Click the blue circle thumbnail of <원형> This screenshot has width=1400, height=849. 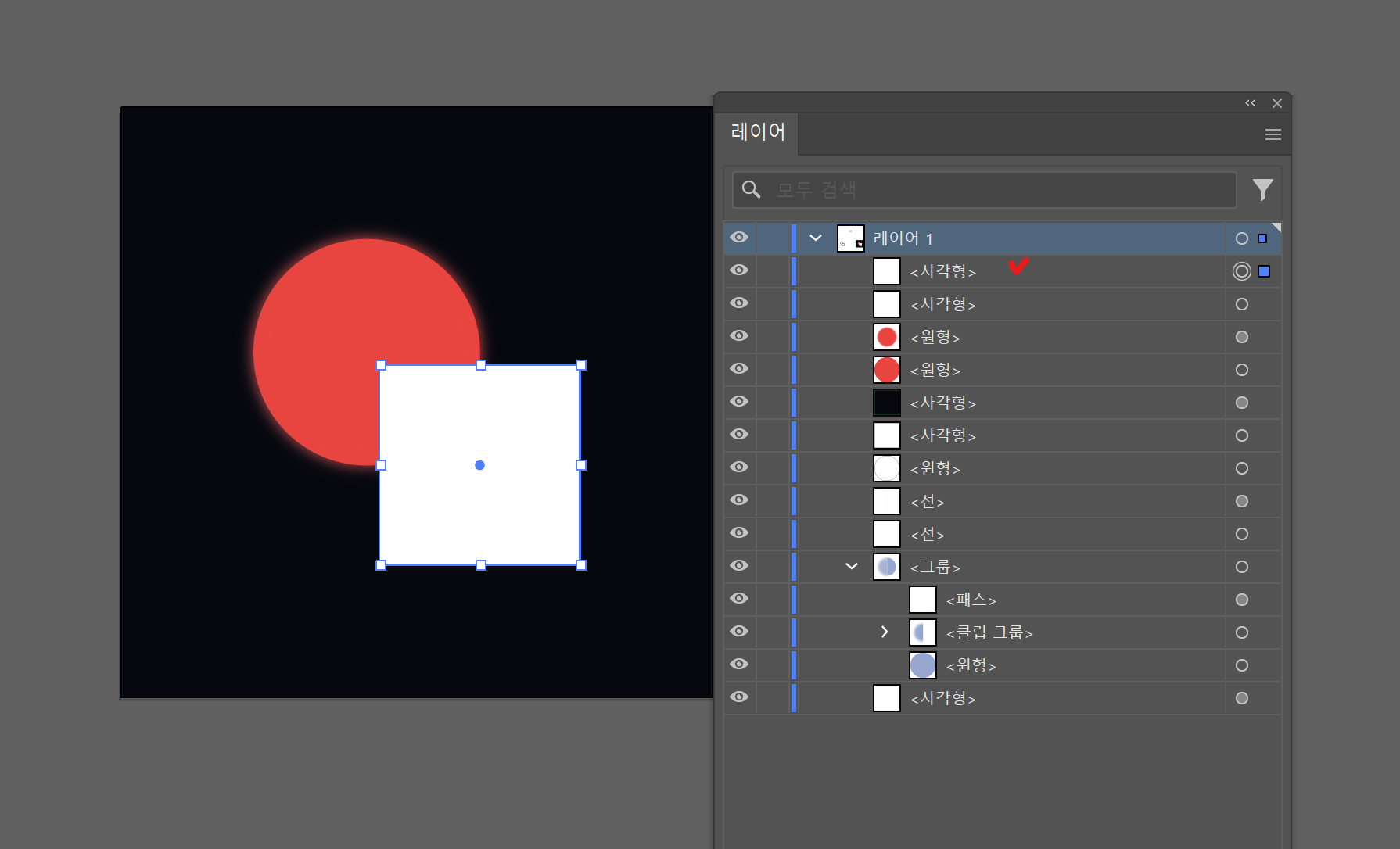coord(923,665)
